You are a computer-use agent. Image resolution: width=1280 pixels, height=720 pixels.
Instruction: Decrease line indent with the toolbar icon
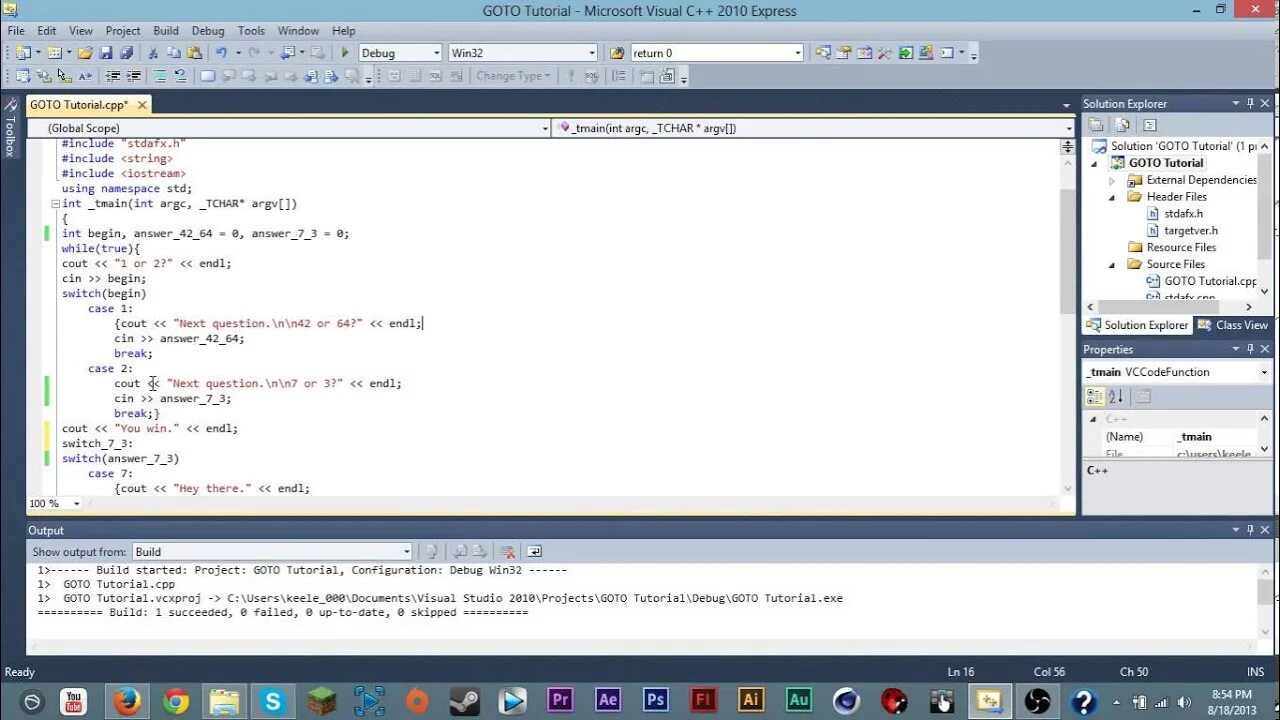point(114,76)
